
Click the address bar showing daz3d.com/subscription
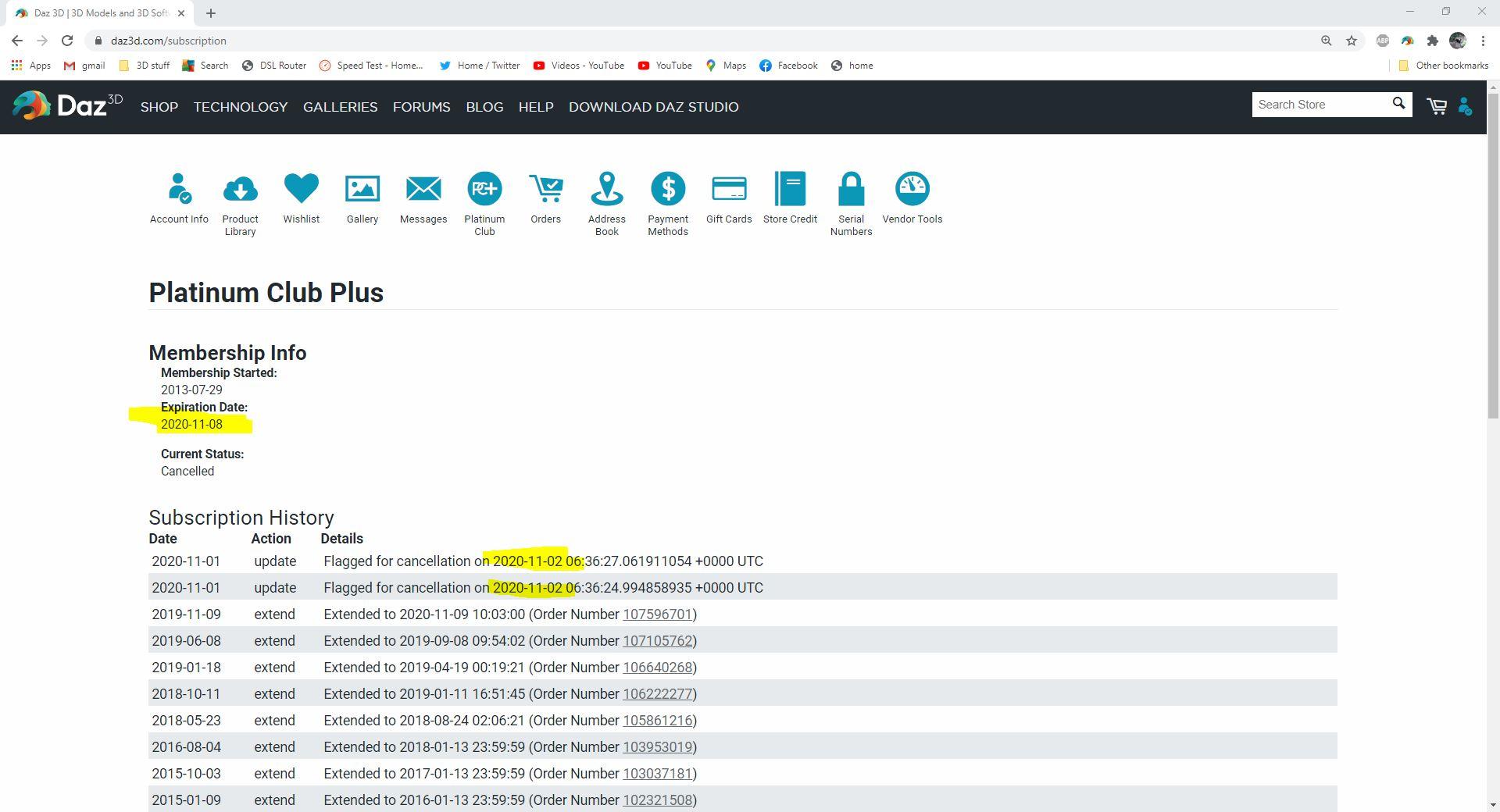168,41
